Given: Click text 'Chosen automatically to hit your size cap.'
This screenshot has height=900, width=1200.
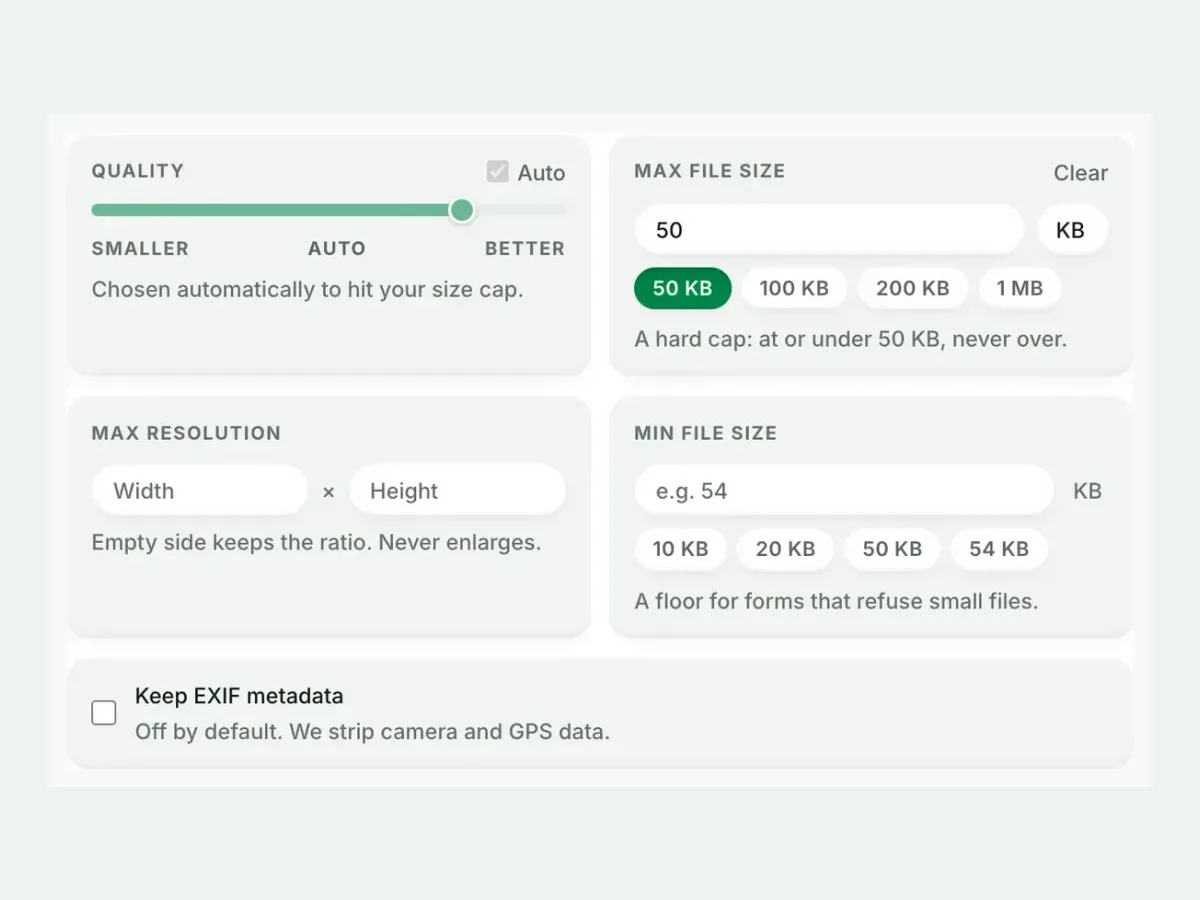Looking at the screenshot, I should click(x=308, y=290).
